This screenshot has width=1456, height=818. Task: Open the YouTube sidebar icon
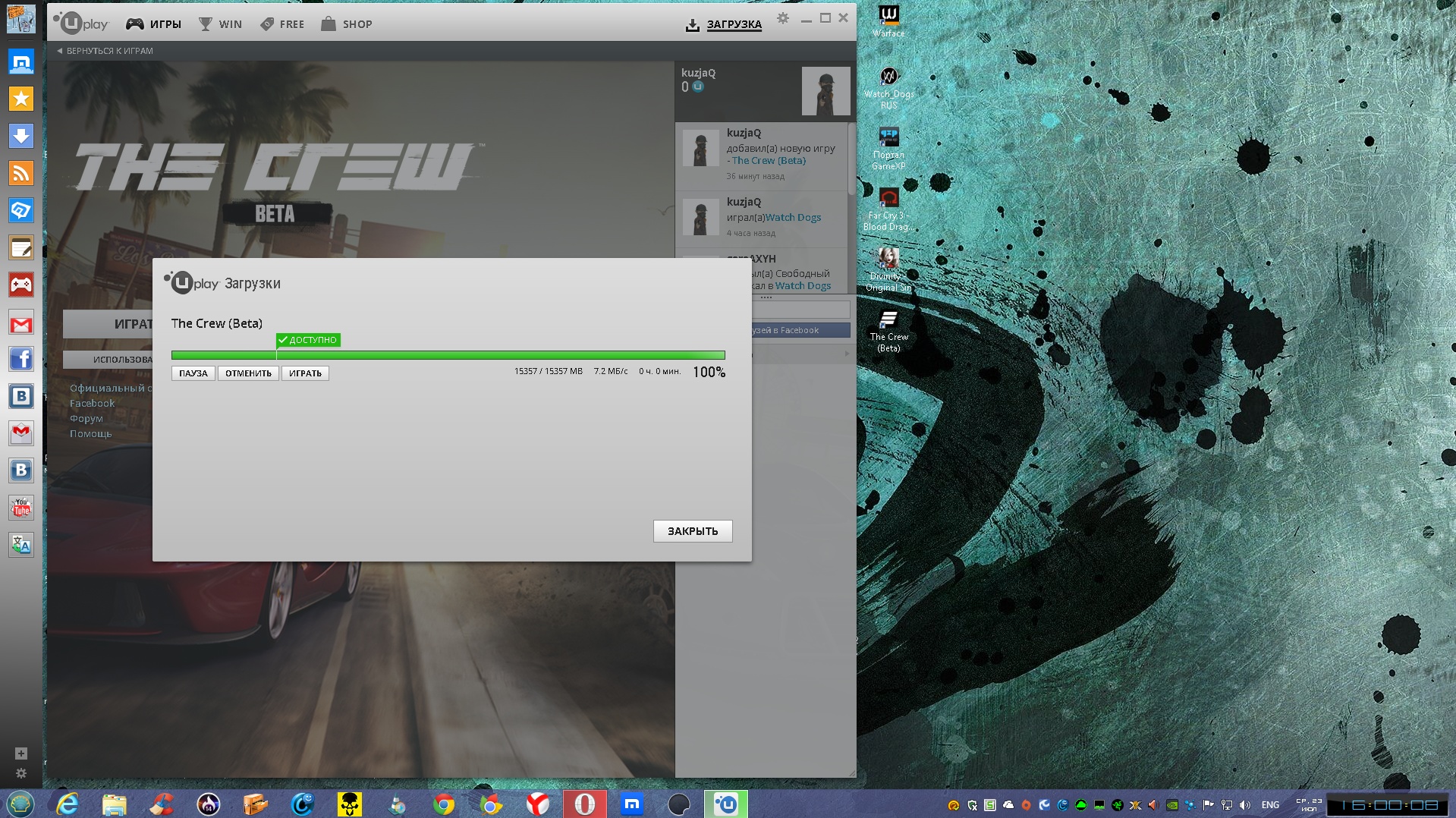pyautogui.click(x=21, y=508)
